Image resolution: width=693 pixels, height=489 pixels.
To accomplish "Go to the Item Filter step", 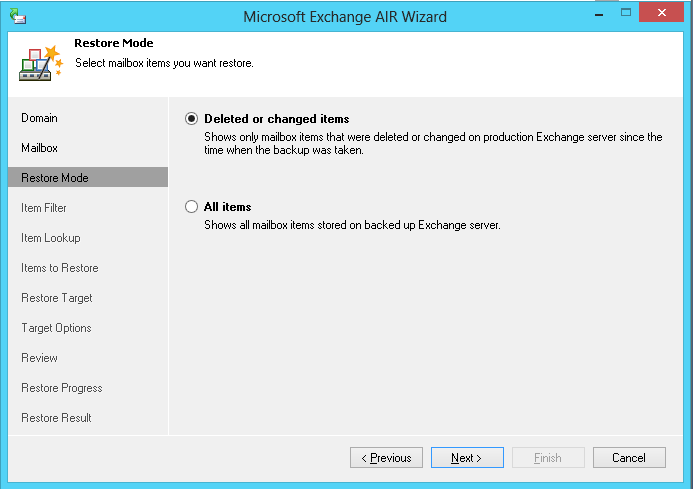I will [44, 208].
